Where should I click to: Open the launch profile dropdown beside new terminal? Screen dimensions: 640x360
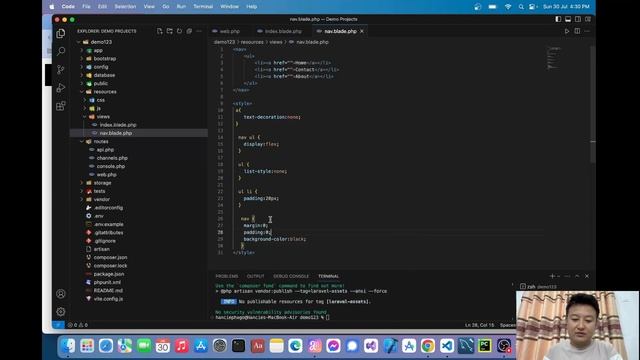[558, 276]
